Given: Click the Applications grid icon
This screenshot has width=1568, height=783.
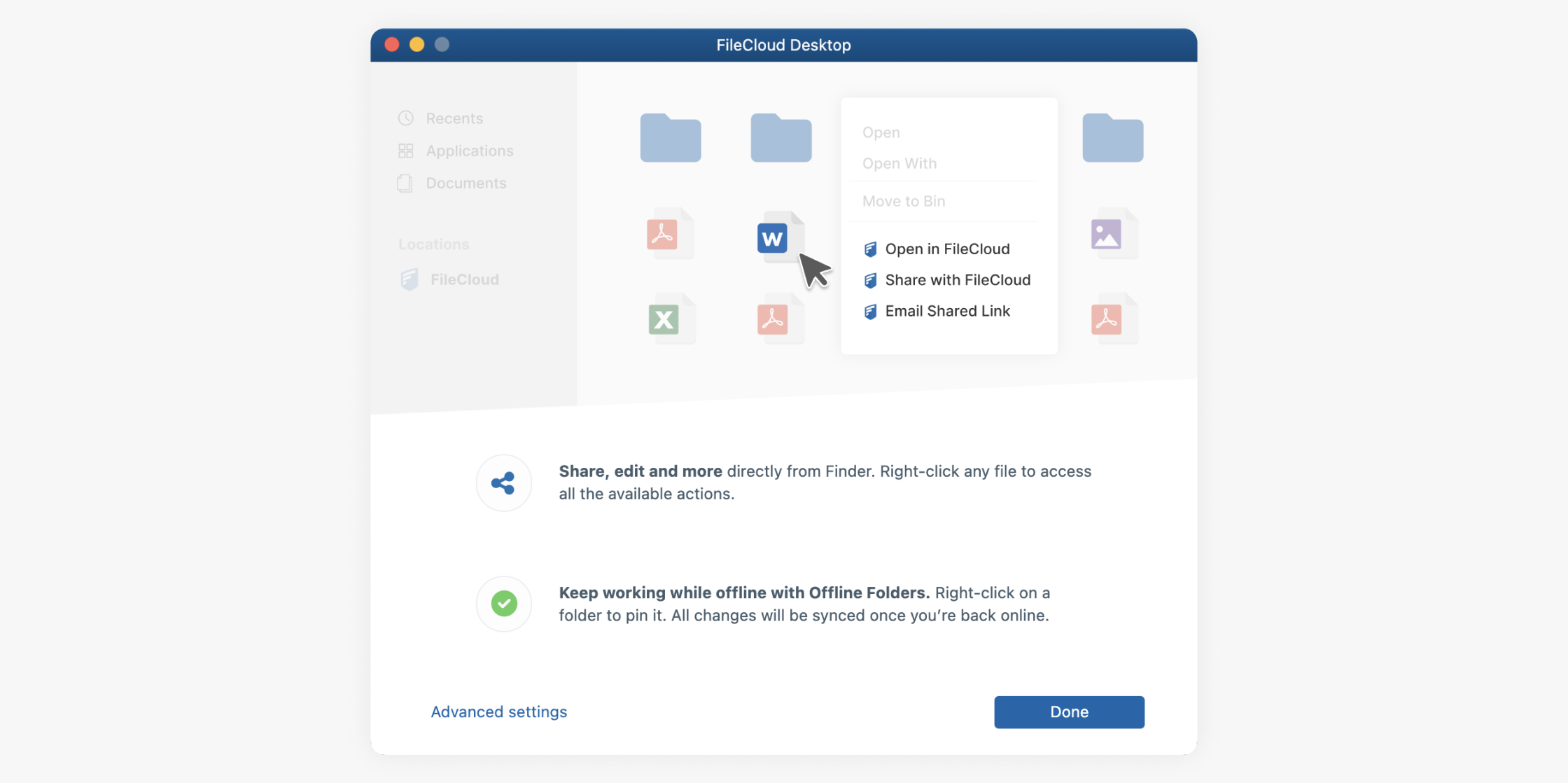Looking at the screenshot, I should click(x=406, y=151).
